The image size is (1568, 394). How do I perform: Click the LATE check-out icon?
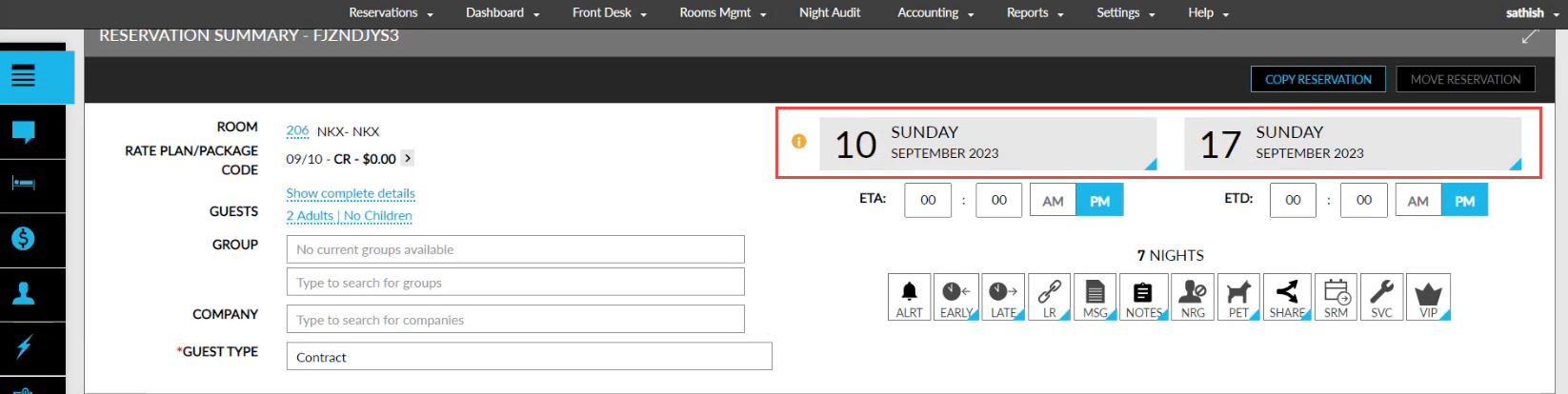pyautogui.click(x=1003, y=298)
